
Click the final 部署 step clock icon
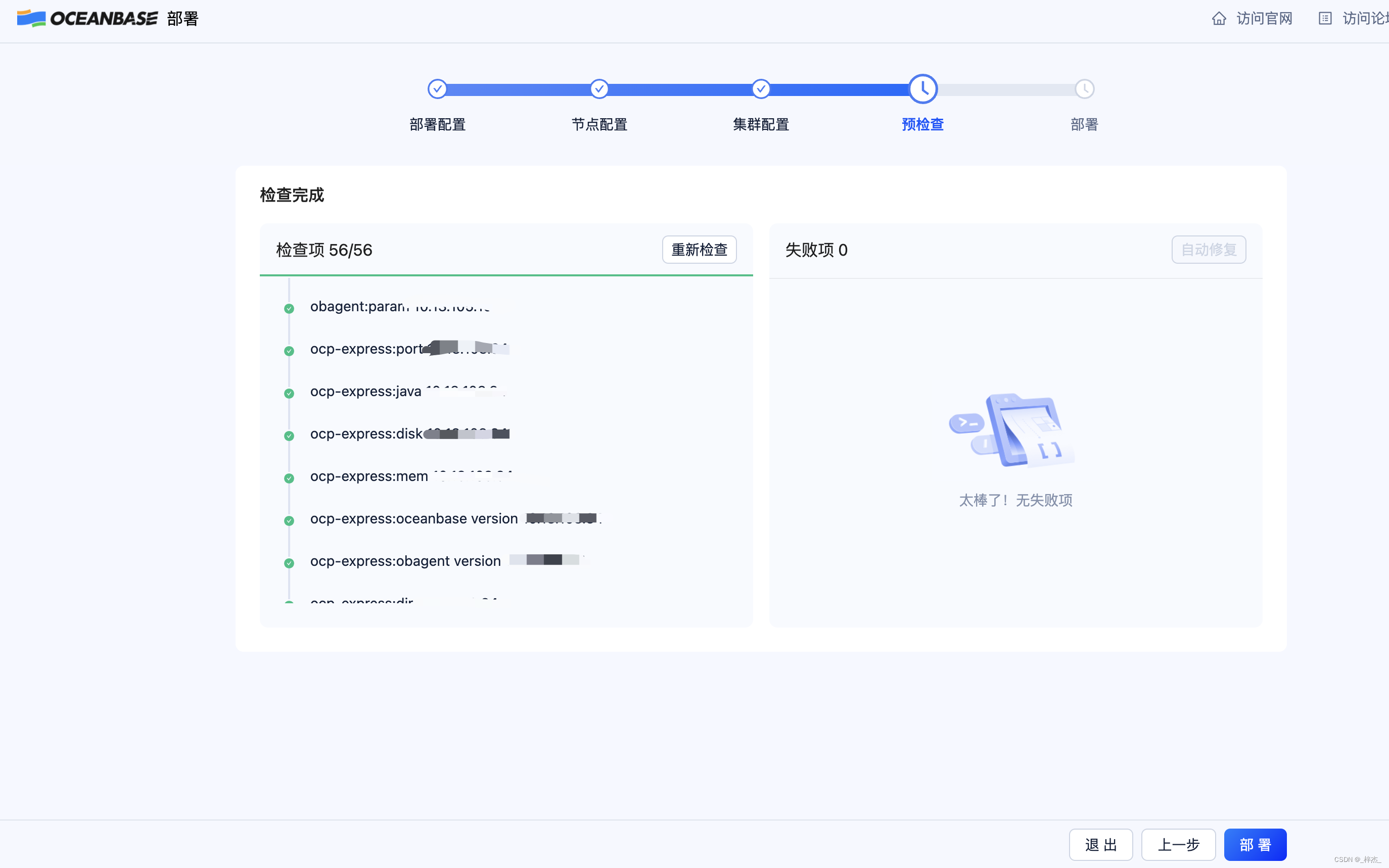pos(1084,89)
